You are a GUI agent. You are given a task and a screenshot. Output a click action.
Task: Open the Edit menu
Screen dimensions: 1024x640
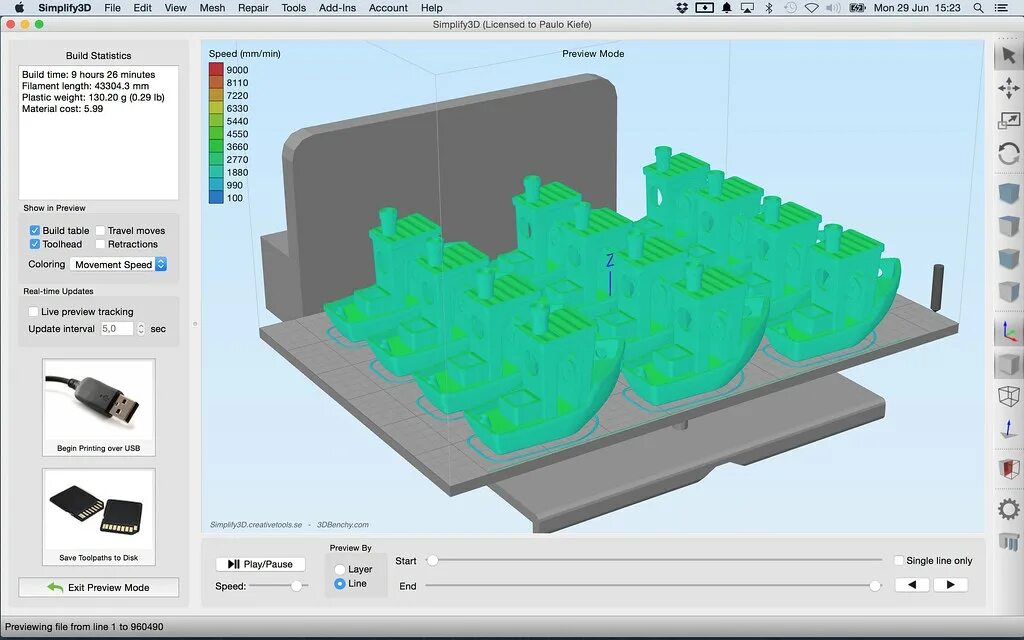tap(142, 8)
